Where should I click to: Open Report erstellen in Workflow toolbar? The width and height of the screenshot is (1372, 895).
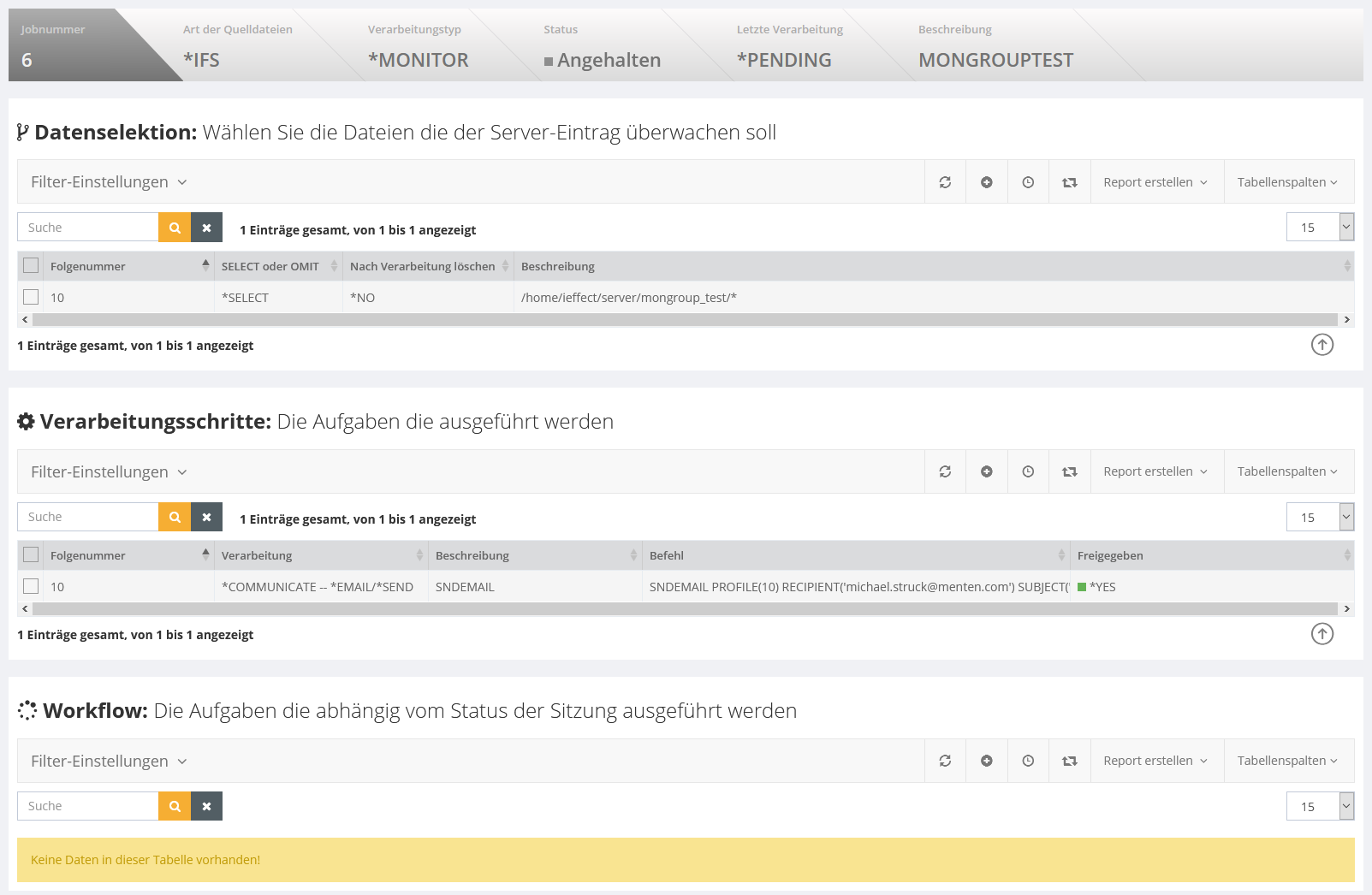point(1155,761)
